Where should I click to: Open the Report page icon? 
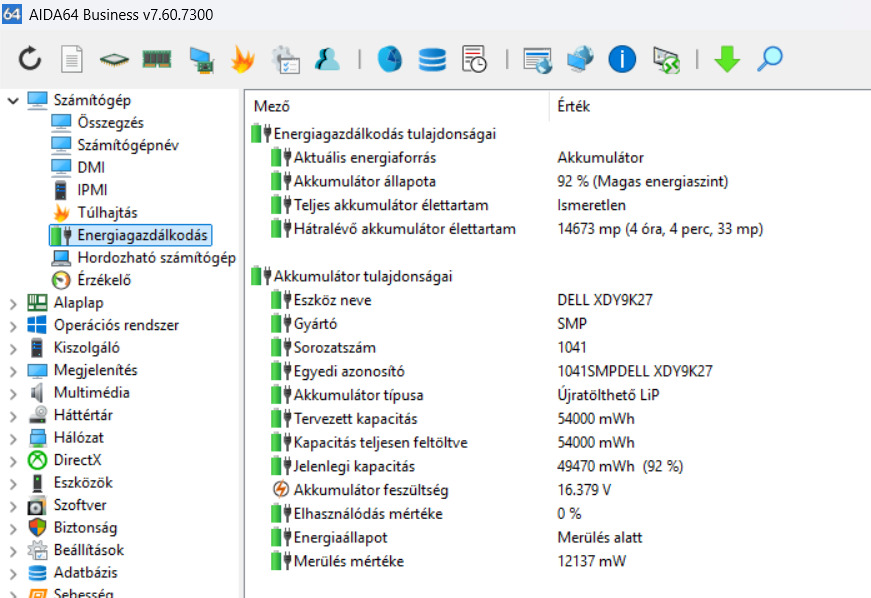(72, 59)
